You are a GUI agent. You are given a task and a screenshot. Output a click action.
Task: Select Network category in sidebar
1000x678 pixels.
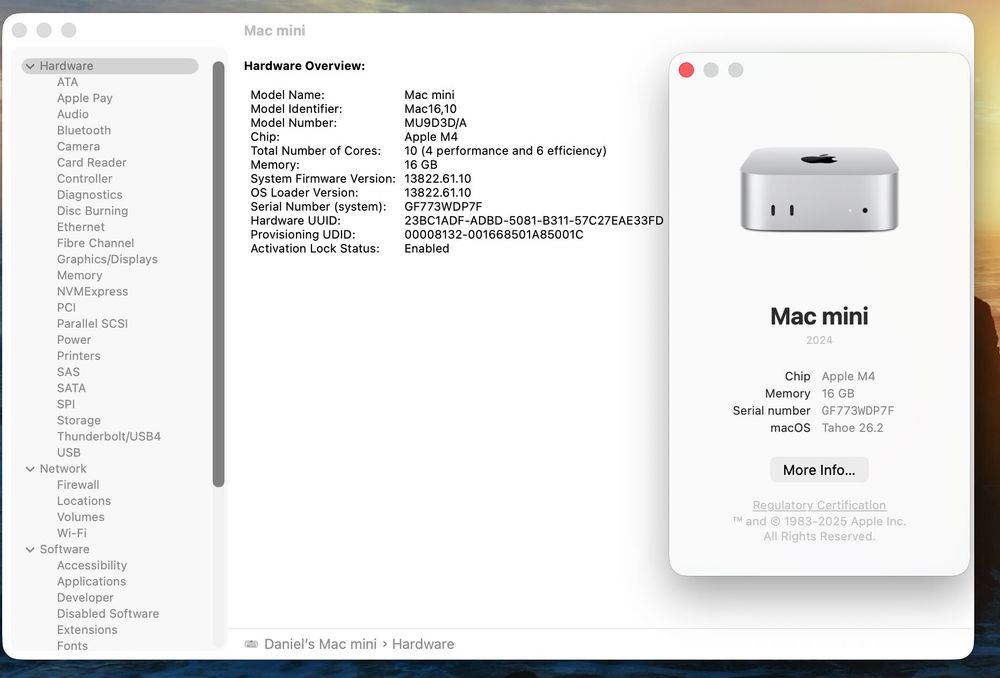point(62,469)
